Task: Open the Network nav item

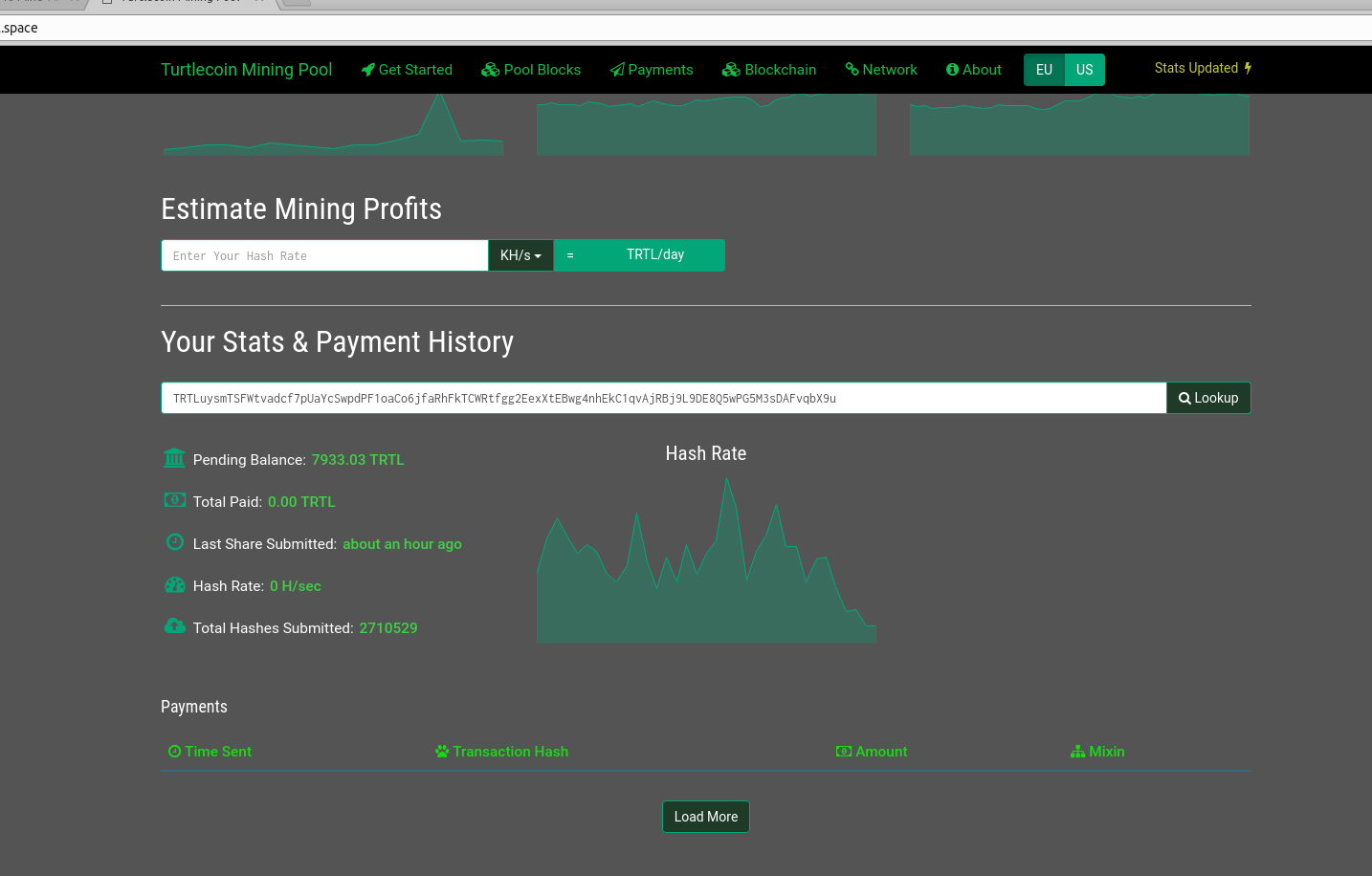Action: click(x=881, y=70)
